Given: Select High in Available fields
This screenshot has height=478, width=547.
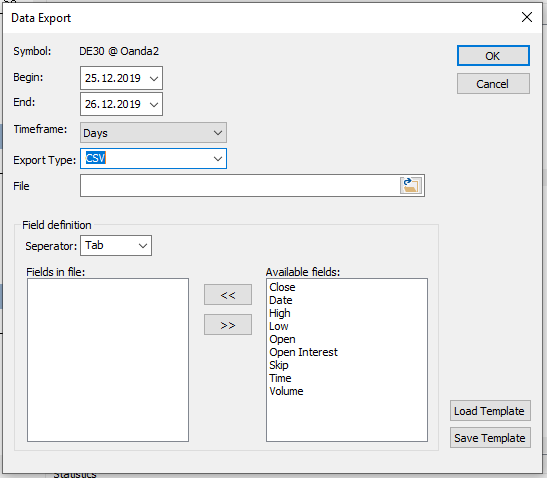Looking at the screenshot, I should 279,313.
